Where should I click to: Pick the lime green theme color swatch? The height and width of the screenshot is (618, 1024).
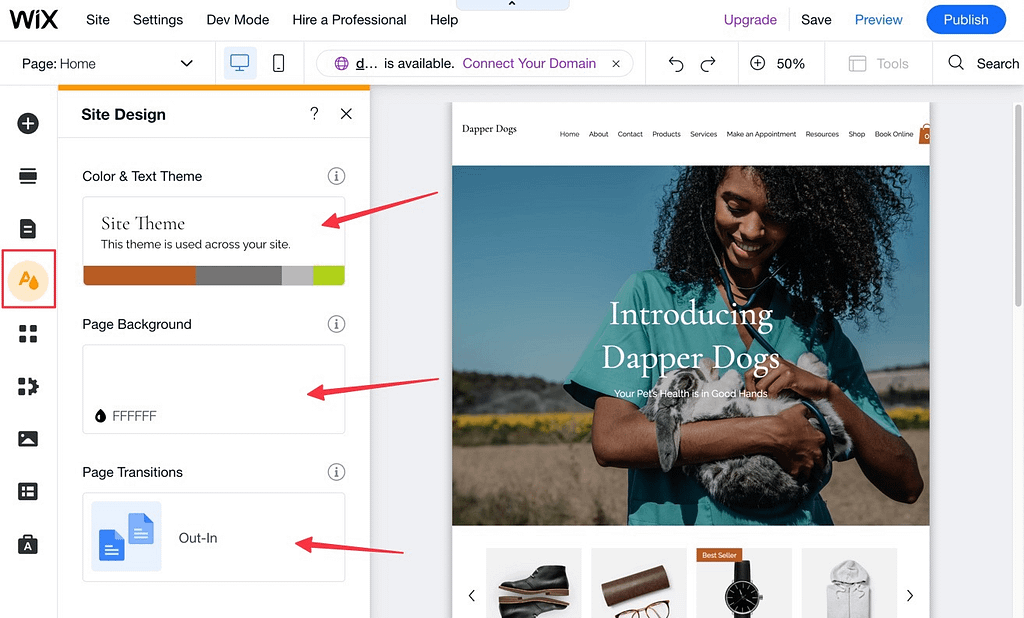329,276
